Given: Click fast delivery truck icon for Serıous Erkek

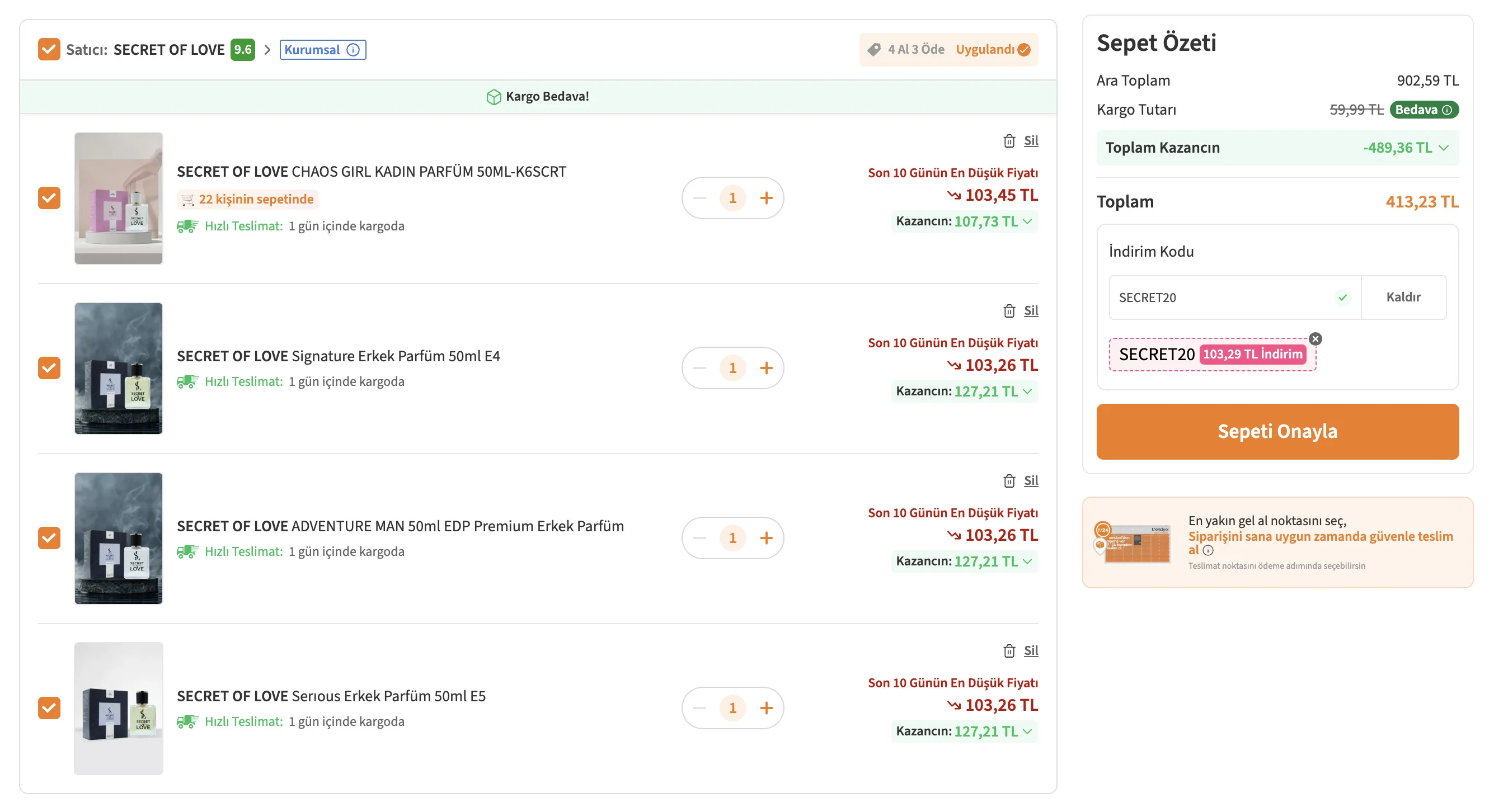Looking at the screenshot, I should point(187,721).
